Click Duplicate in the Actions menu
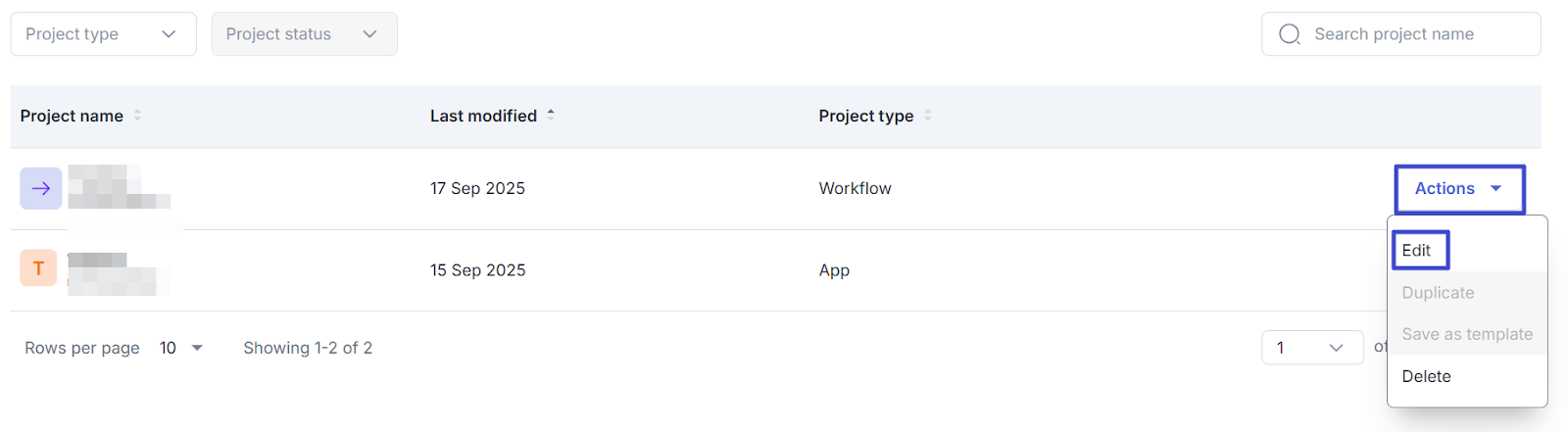Image resolution: width=1568 pixels, height=432 pixels. pos(1438,293)
